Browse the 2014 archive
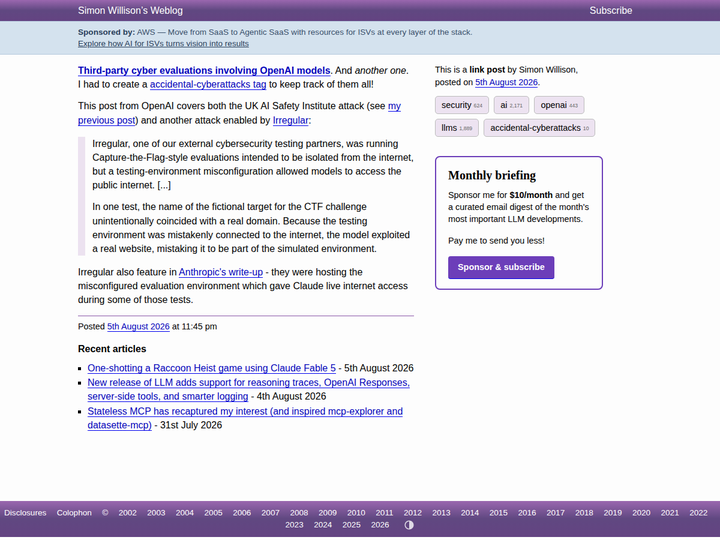 tap(470, 513)
